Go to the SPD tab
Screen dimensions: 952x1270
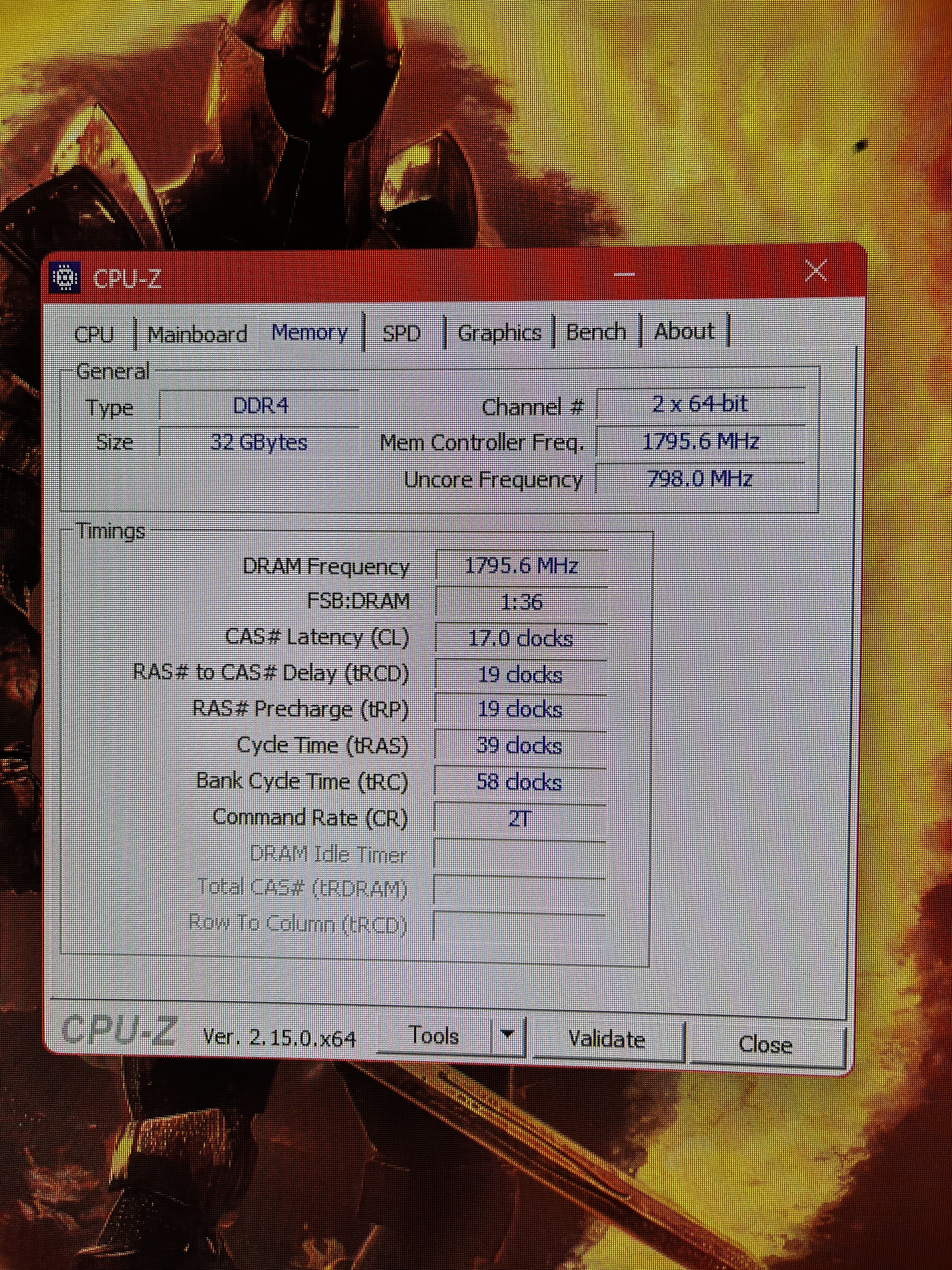pyautogui.click(x=402, y=333)
